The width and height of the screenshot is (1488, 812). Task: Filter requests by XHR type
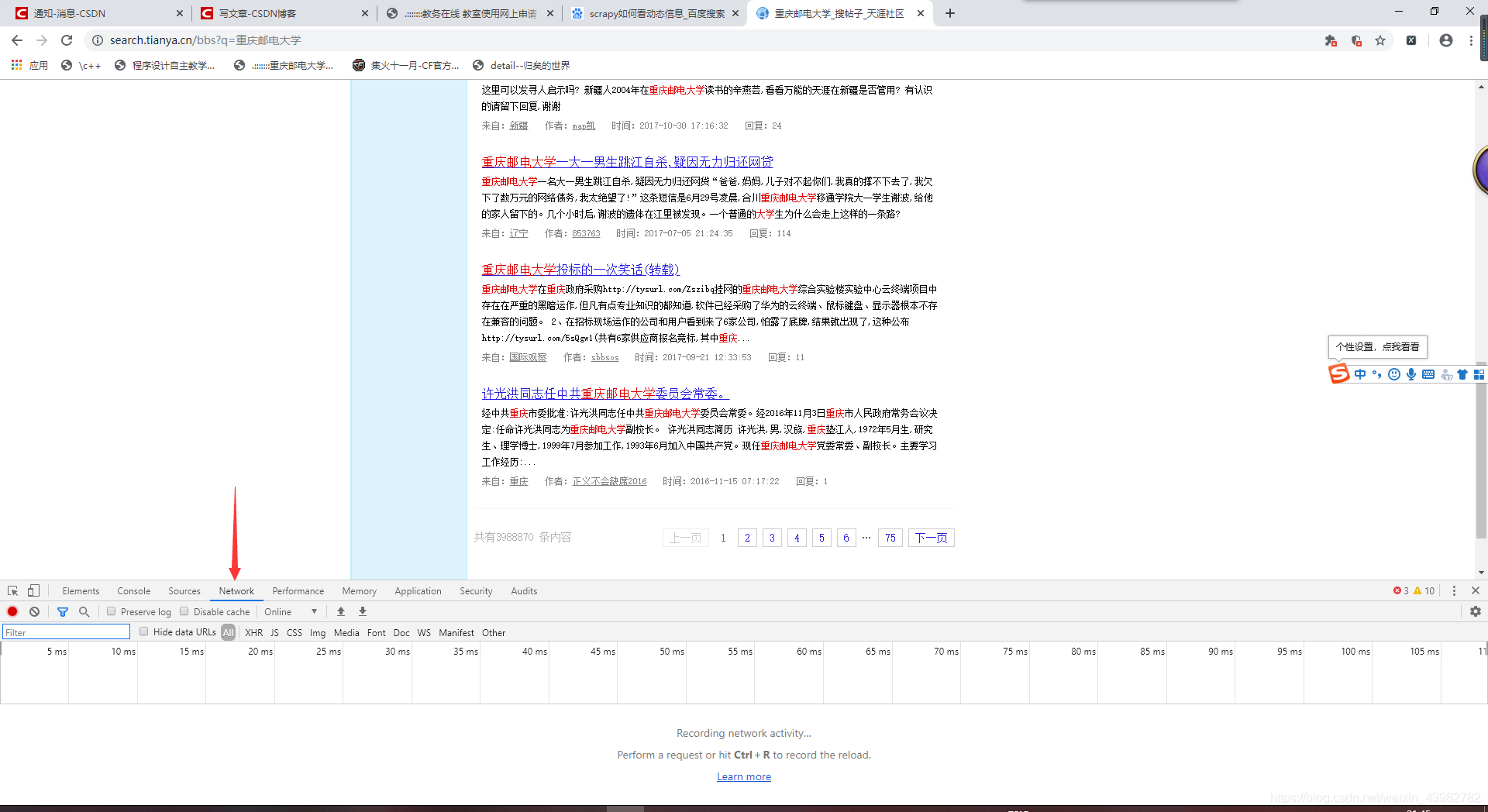(253, 632)
